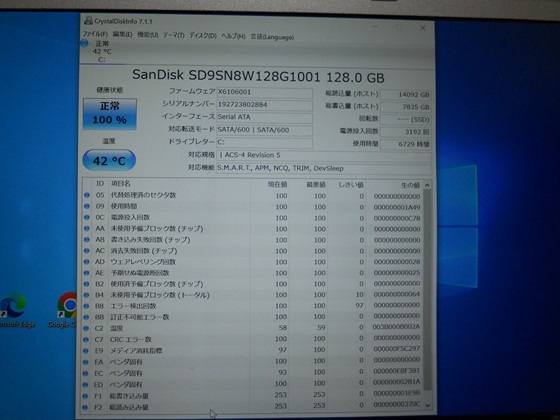Screen dimensions: 560x420
Task: Click the attribute list vertical scrollbar thumb
Action: point(427,290)
